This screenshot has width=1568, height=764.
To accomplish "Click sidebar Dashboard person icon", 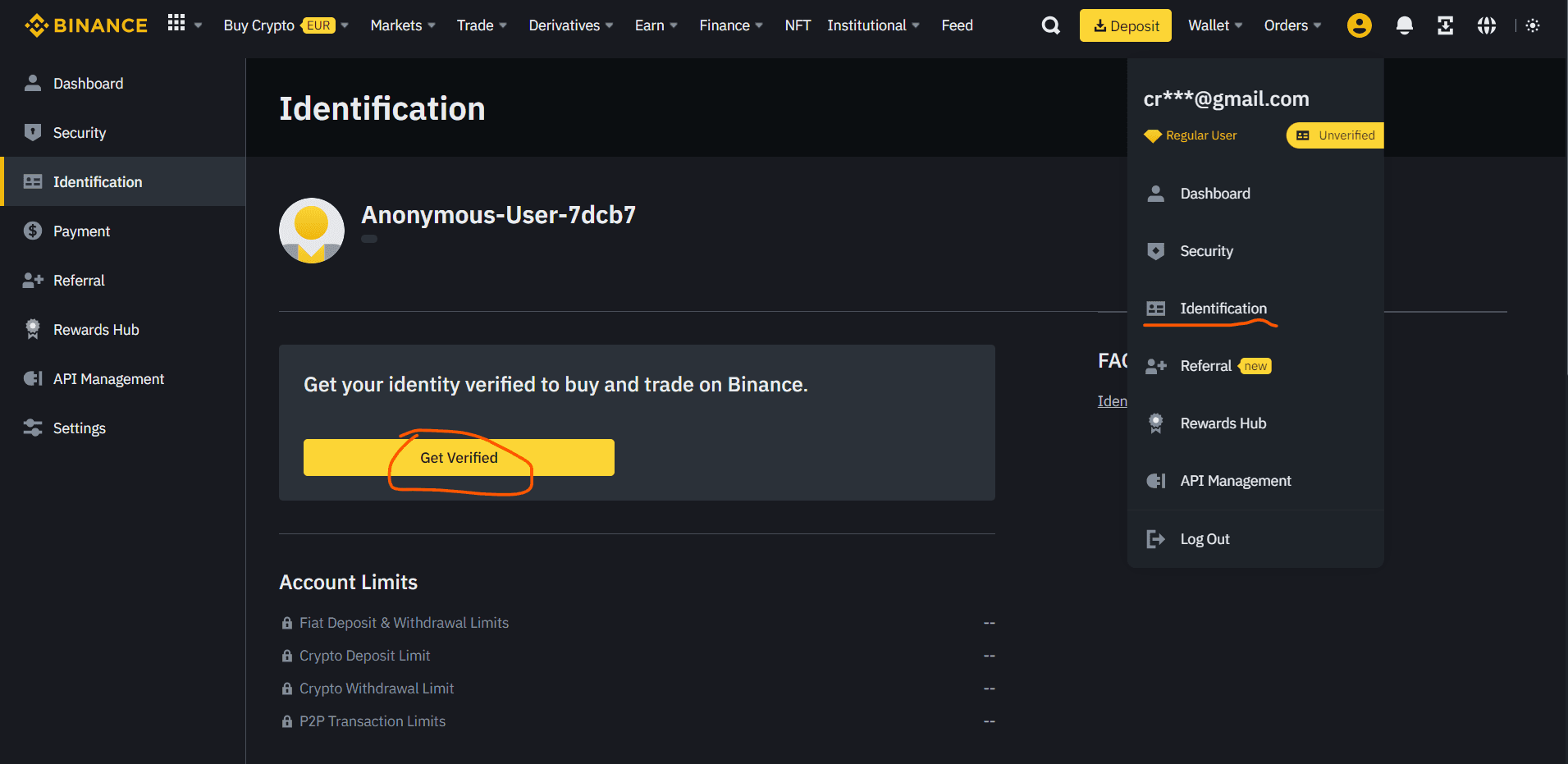I will click(x=33, y=83).
